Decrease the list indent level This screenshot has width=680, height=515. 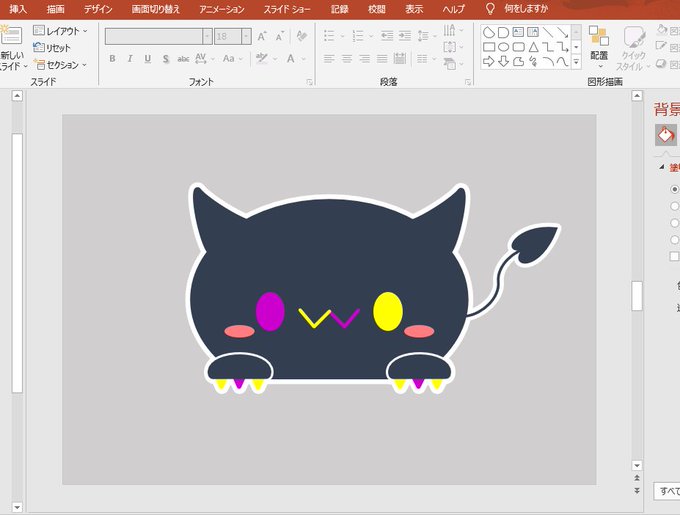[x=387, y=36]
